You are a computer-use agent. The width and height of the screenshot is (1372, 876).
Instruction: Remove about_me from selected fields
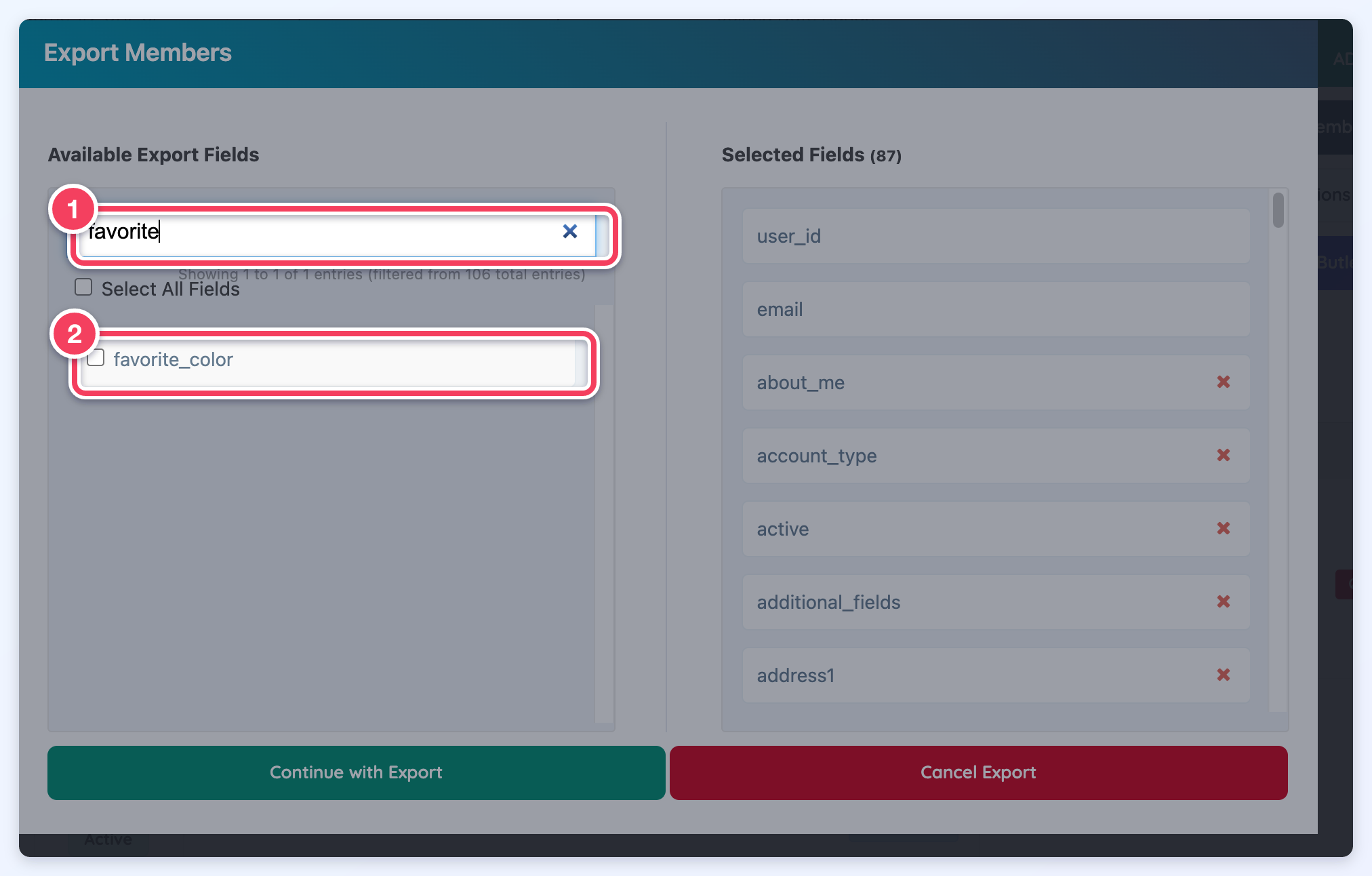point(1223,382)
